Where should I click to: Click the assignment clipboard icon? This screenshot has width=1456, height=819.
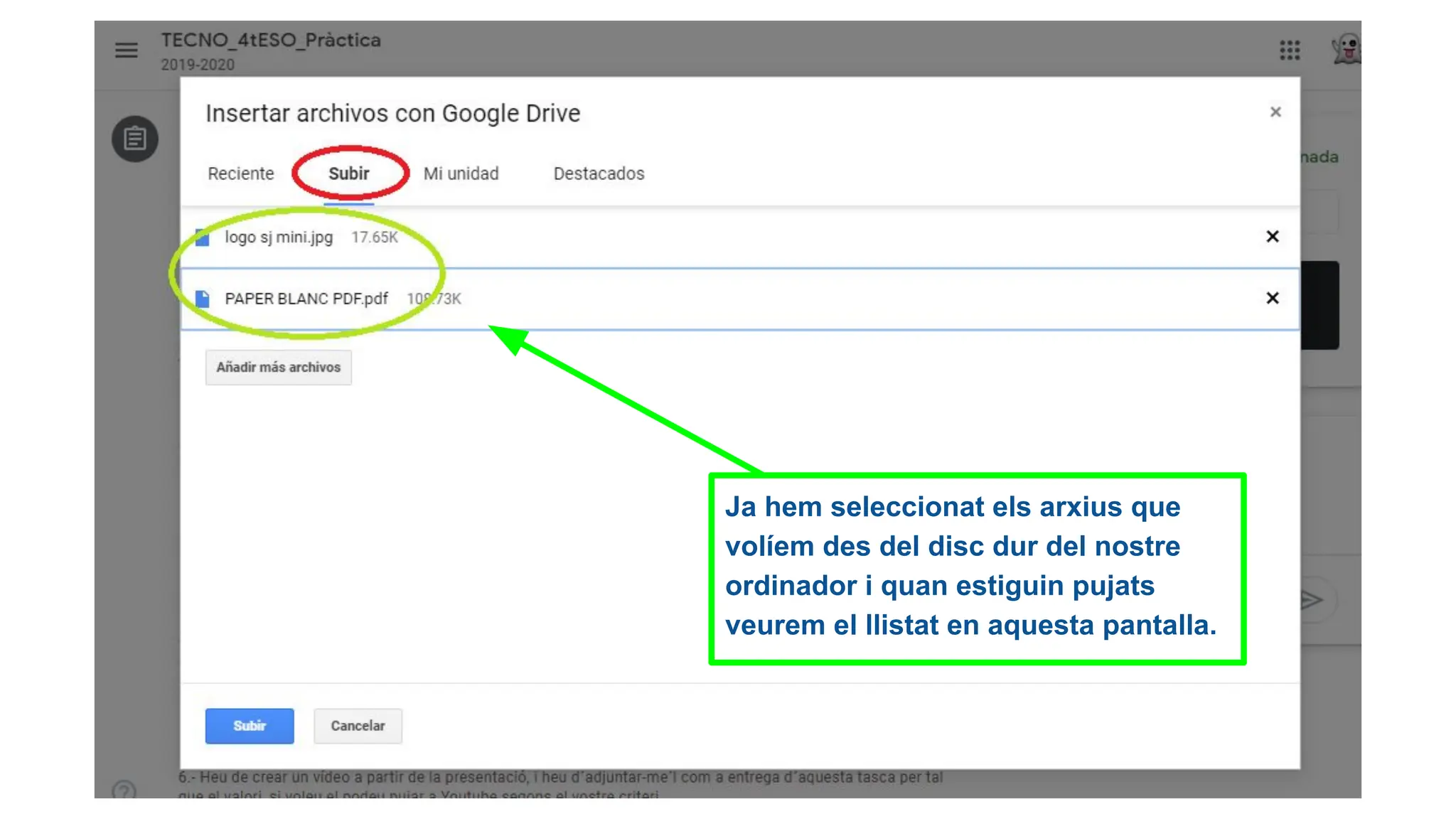135,139
